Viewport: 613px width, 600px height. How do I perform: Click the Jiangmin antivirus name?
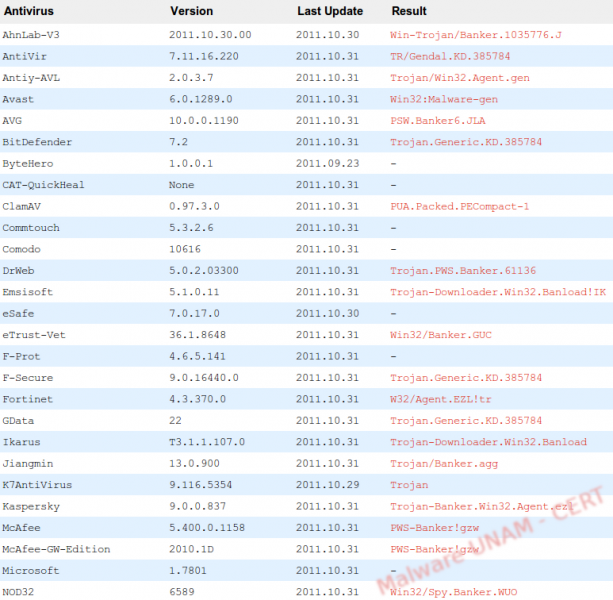28,464
